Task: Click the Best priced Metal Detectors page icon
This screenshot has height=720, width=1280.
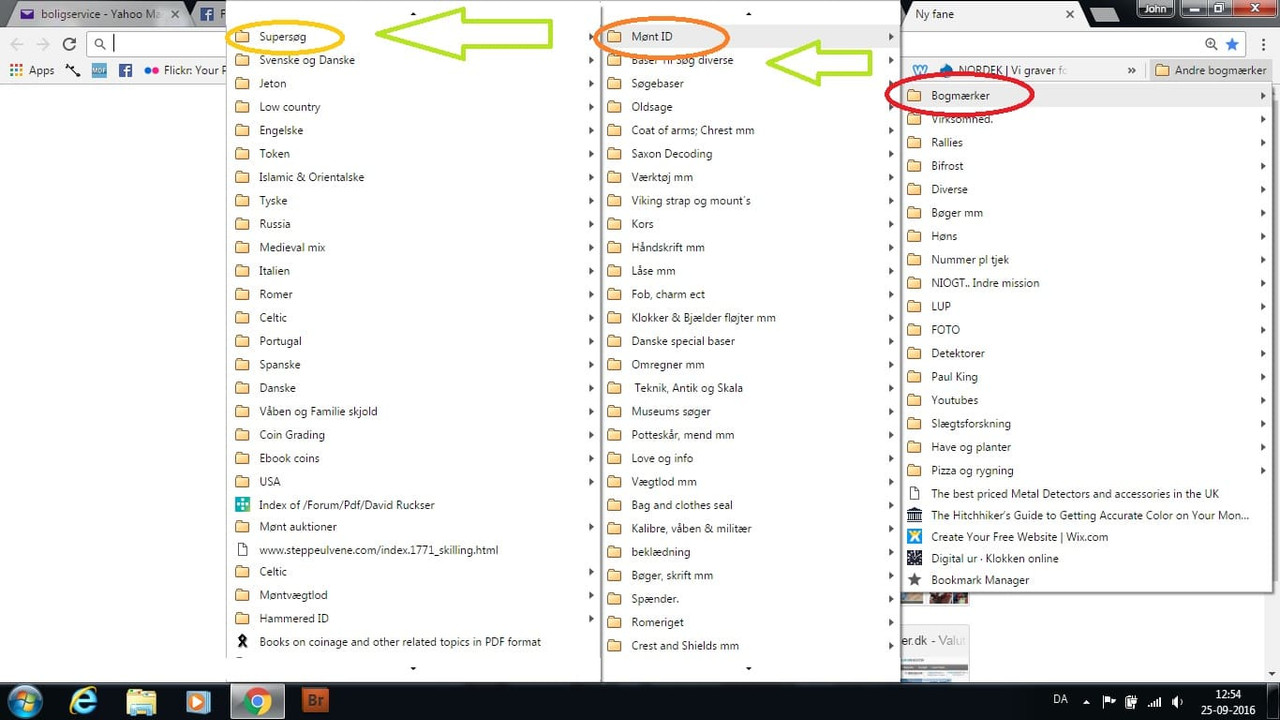Action: (x=914, y=494)
